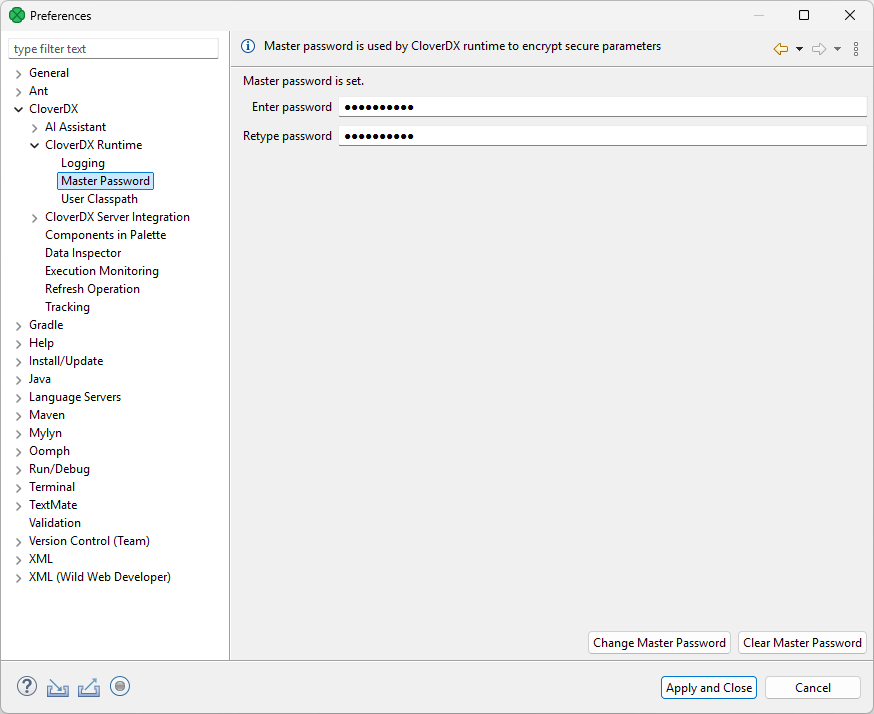Expand the General tree node
Image resolution: width=874 pixels, height=714 pixels.
point(18,74)
